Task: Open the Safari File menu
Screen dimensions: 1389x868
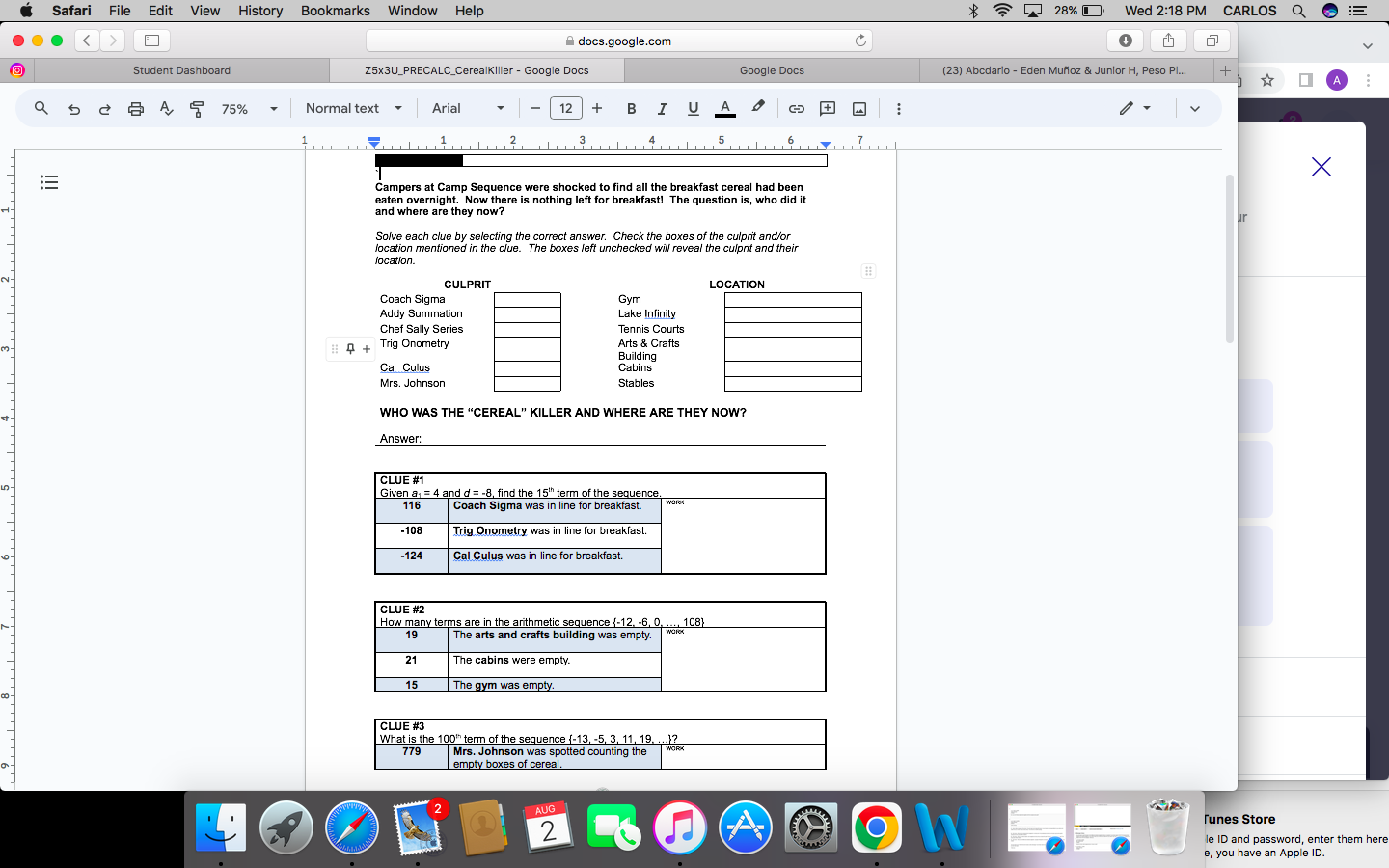Action: 120,11
